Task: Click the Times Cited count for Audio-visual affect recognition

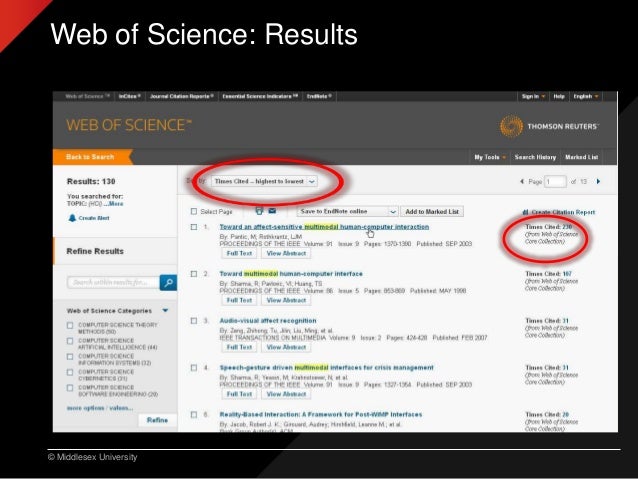Action: 566,321
